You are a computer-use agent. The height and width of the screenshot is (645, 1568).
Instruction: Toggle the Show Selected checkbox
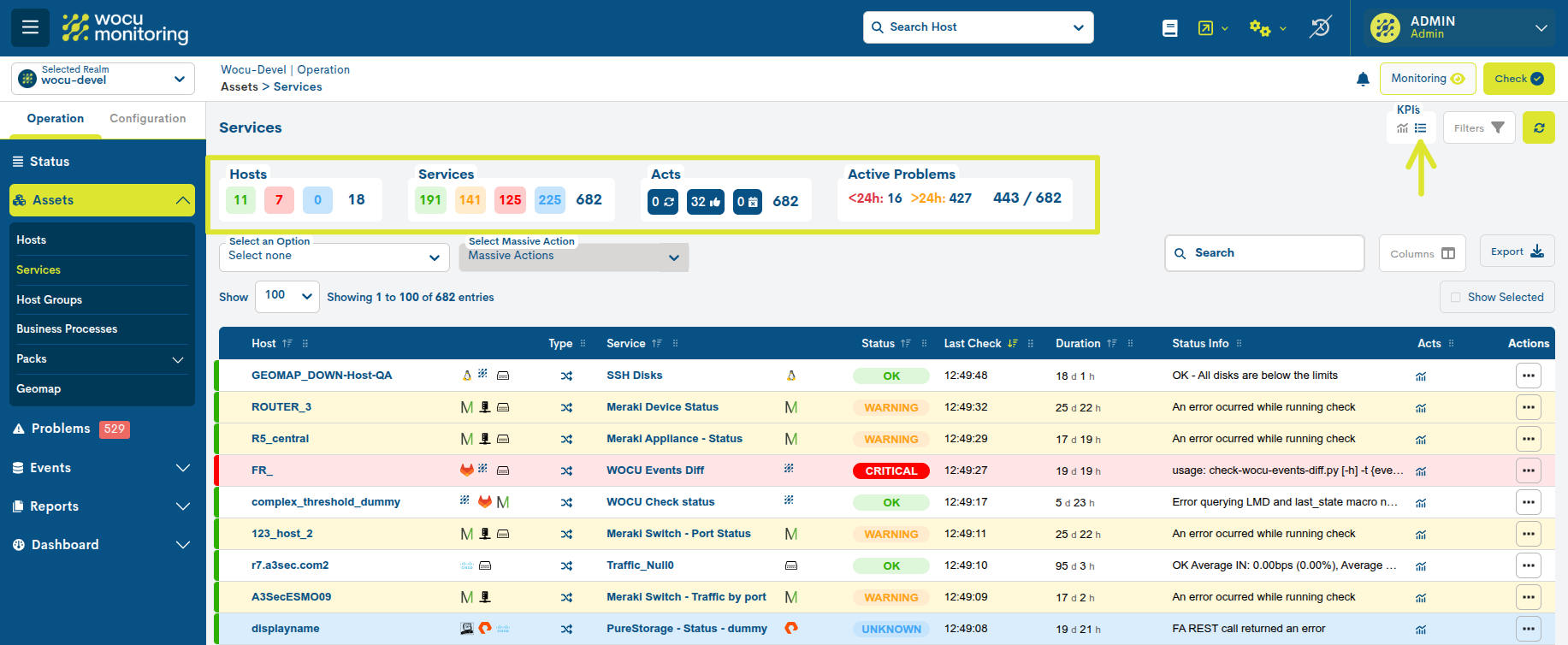tap(1456, 298)
